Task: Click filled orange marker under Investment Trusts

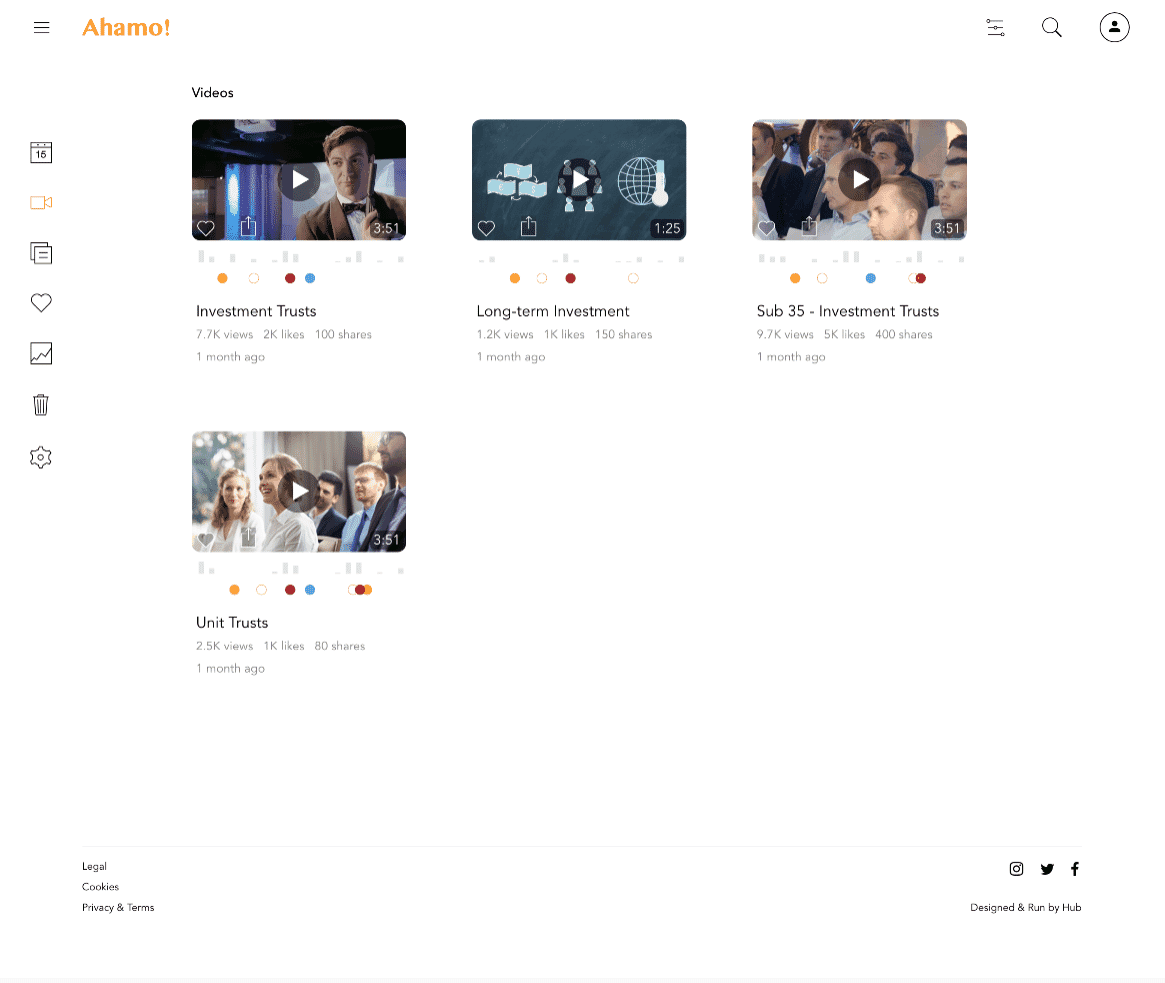Action: click(x=222, y=278)
